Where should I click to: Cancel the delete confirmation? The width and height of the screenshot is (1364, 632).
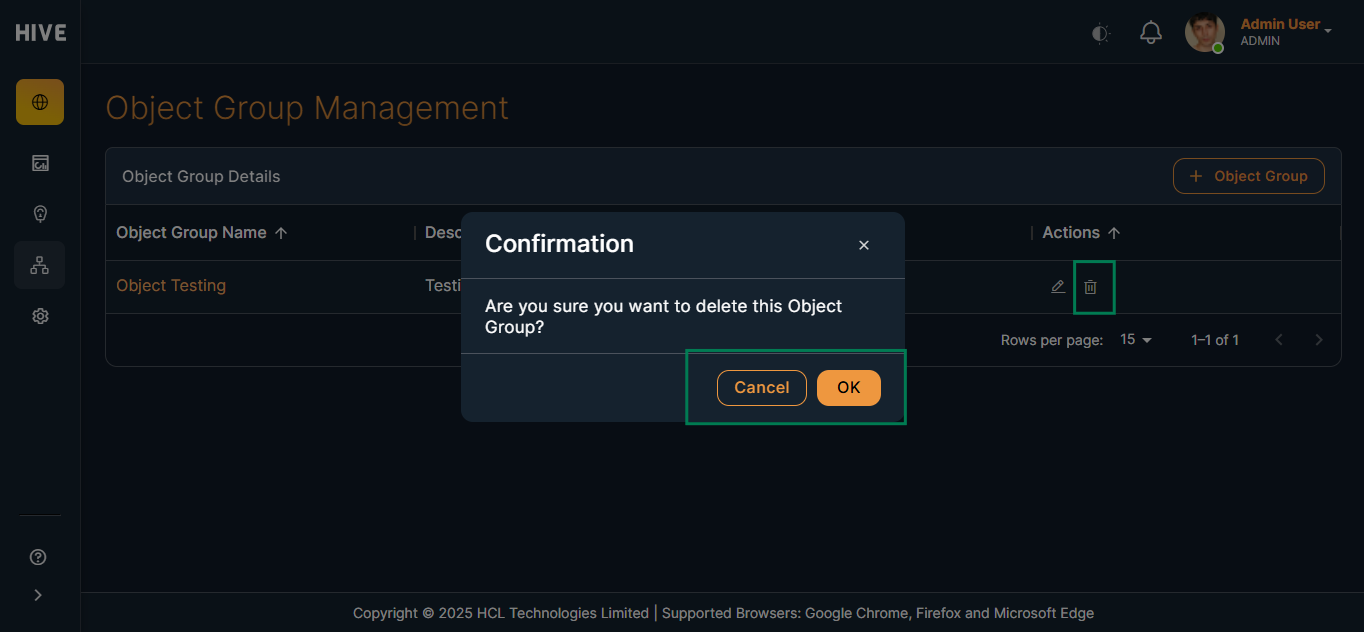click(761, 388)
